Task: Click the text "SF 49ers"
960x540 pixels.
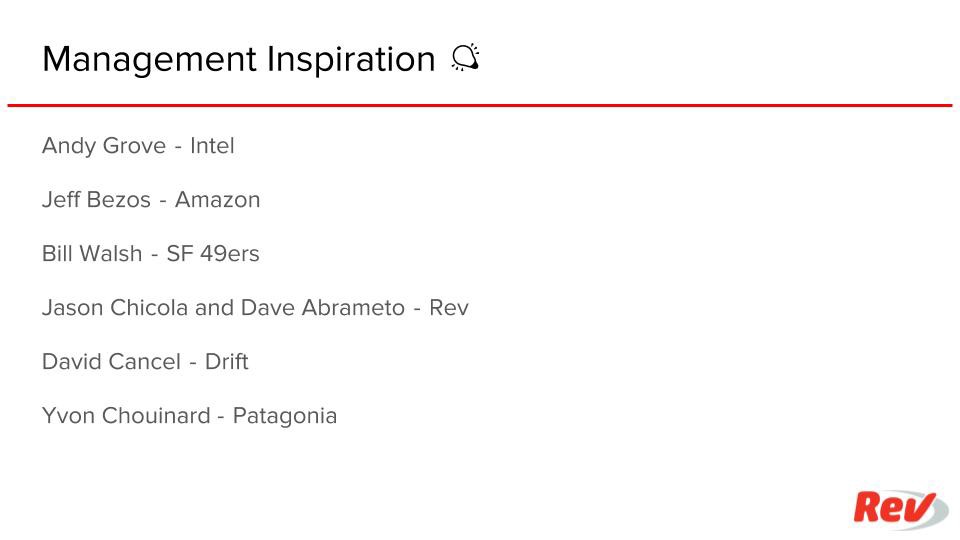Action: (213, 254)
